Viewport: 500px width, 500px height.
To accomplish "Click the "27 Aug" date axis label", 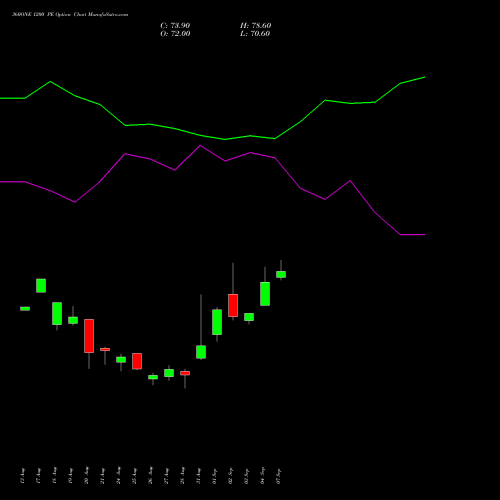I will 167,476.
